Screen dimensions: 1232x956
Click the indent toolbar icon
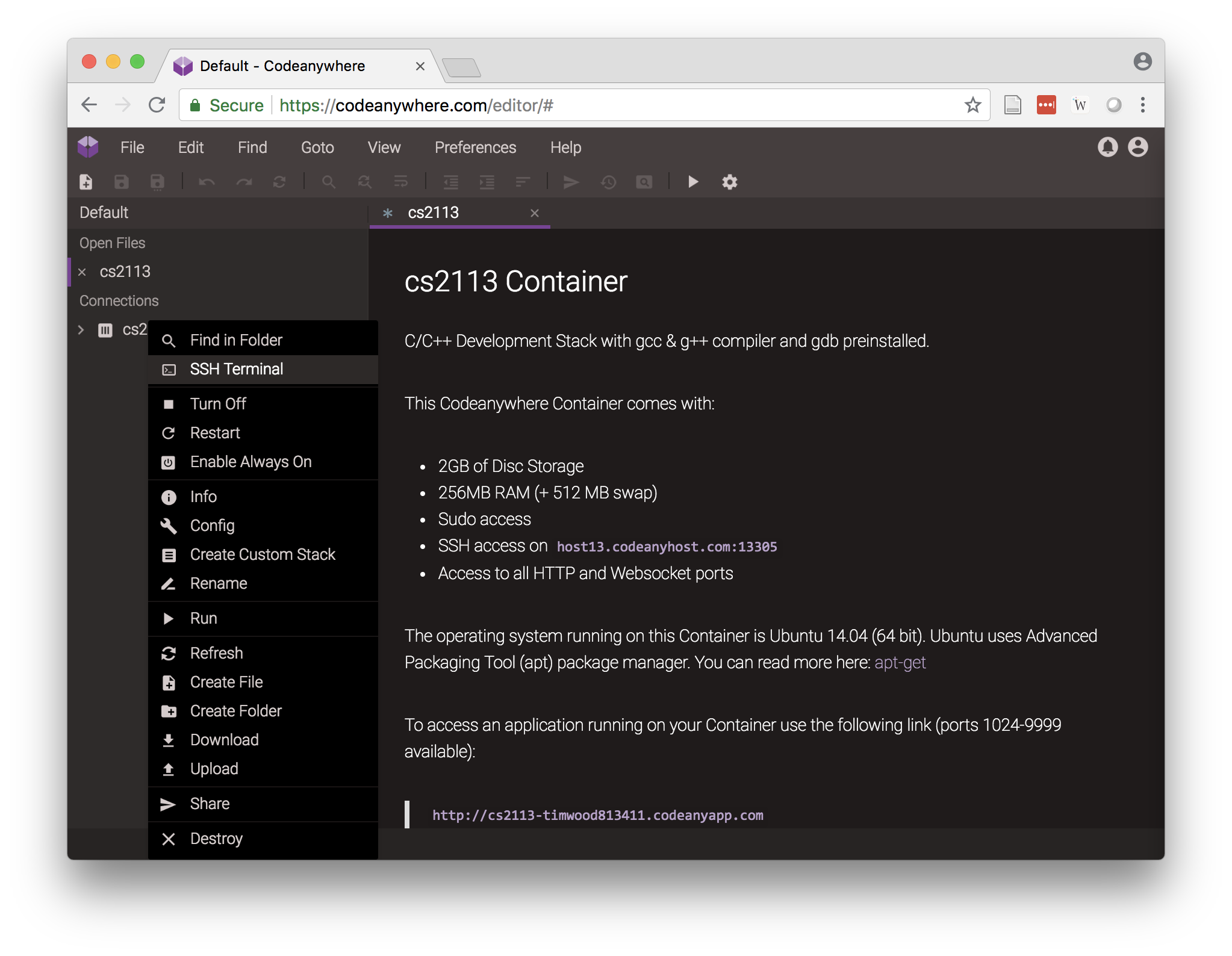click(487, 182)
